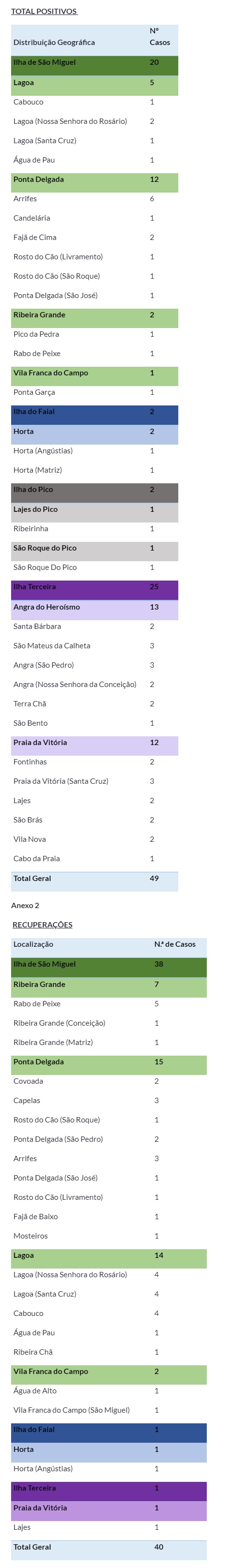
Task: Click the Arrifes row showing 6 cases
Action: (94, 199)
